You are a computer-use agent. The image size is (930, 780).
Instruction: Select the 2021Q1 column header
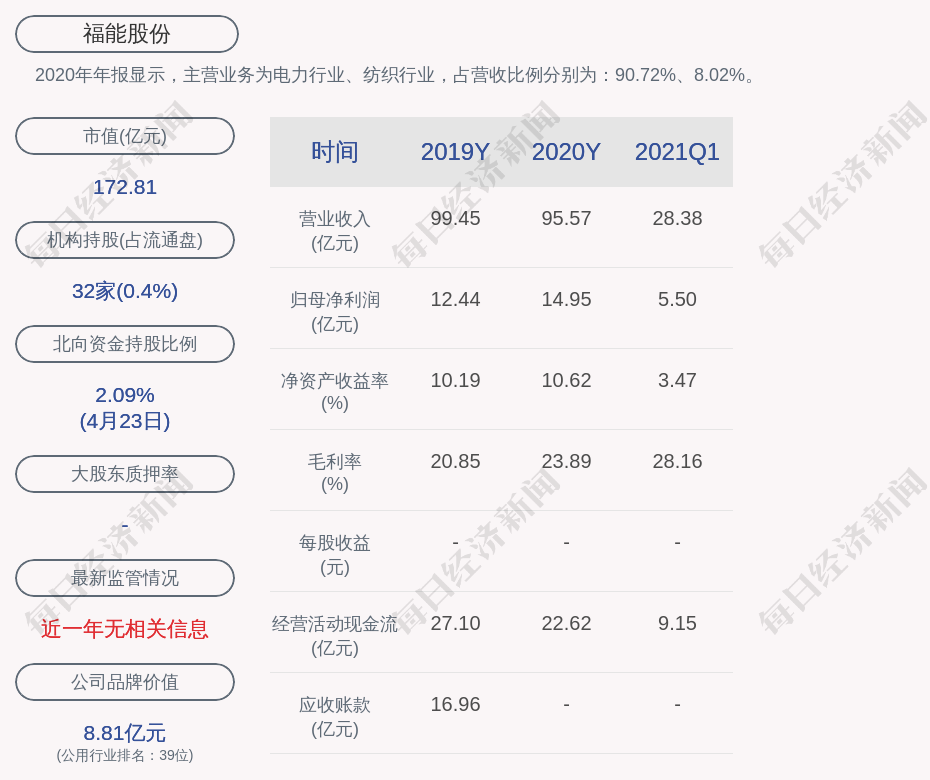(x=677, y=152)
